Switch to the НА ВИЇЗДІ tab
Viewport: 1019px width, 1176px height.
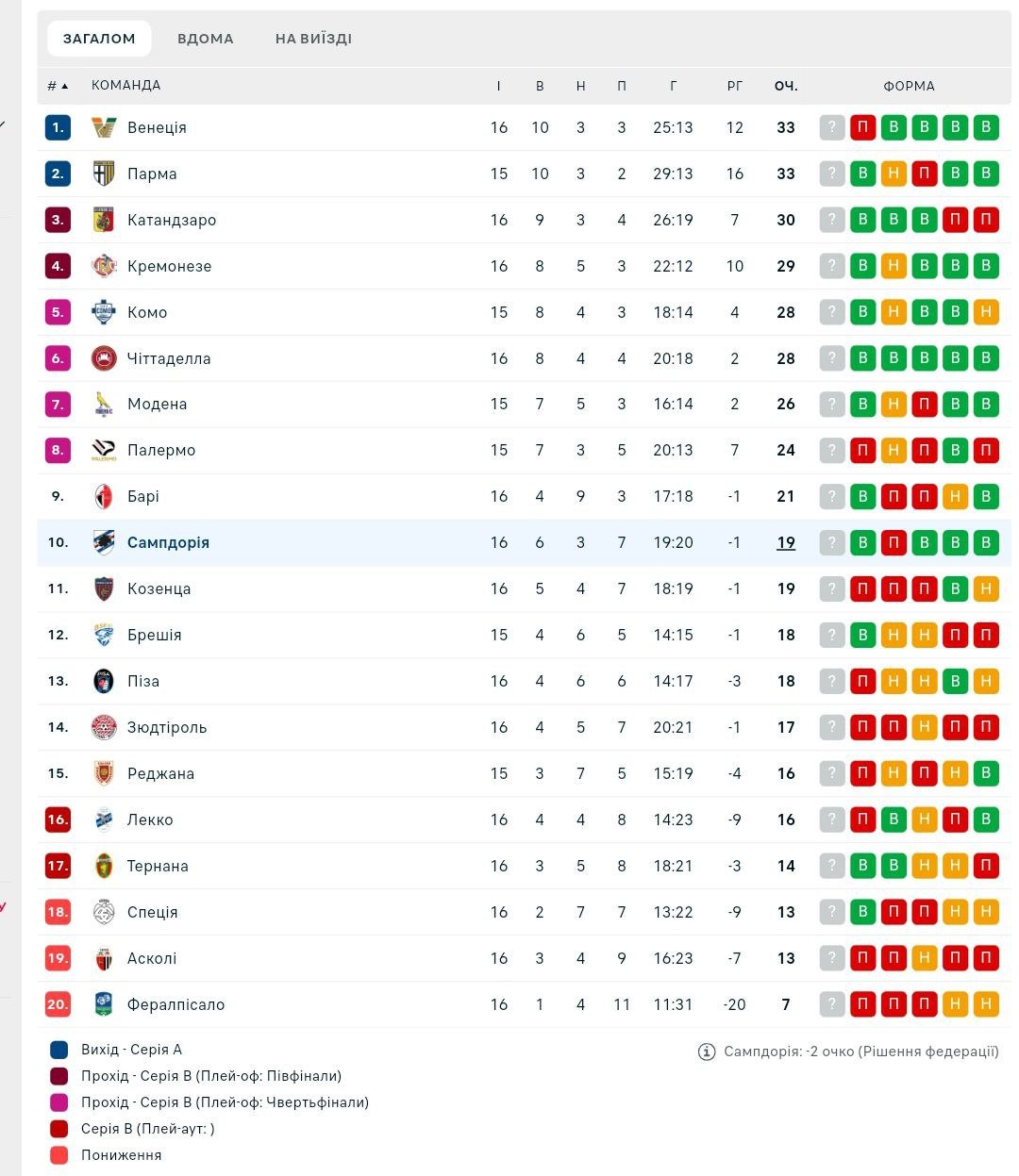pos(313,39)
